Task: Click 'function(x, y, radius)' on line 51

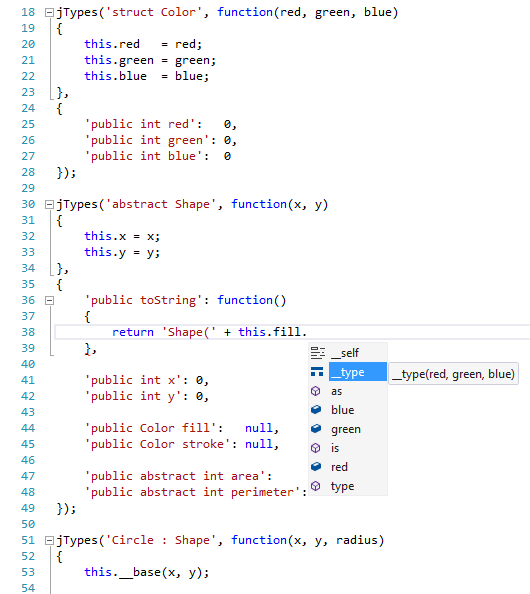Action: 308,540
